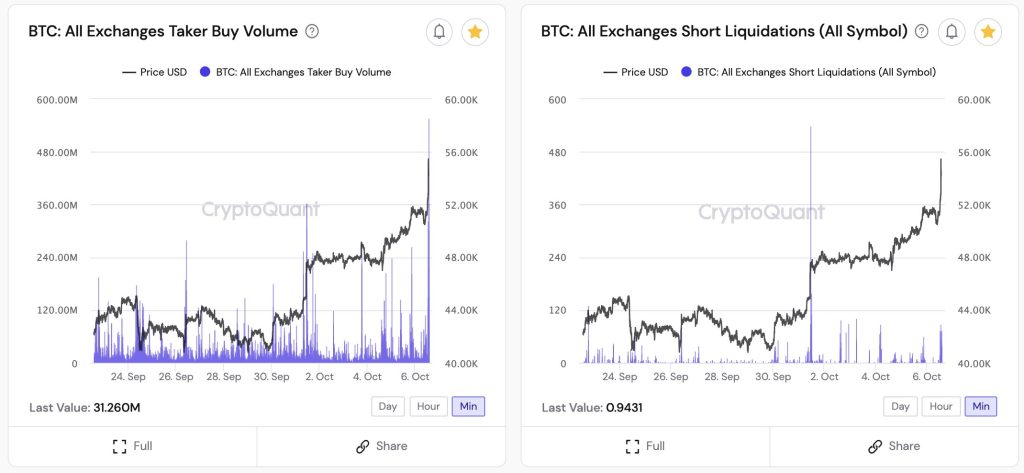Click Full button under Short Liquidations chart
1024x473 pixels.
[x=645, y=446]
